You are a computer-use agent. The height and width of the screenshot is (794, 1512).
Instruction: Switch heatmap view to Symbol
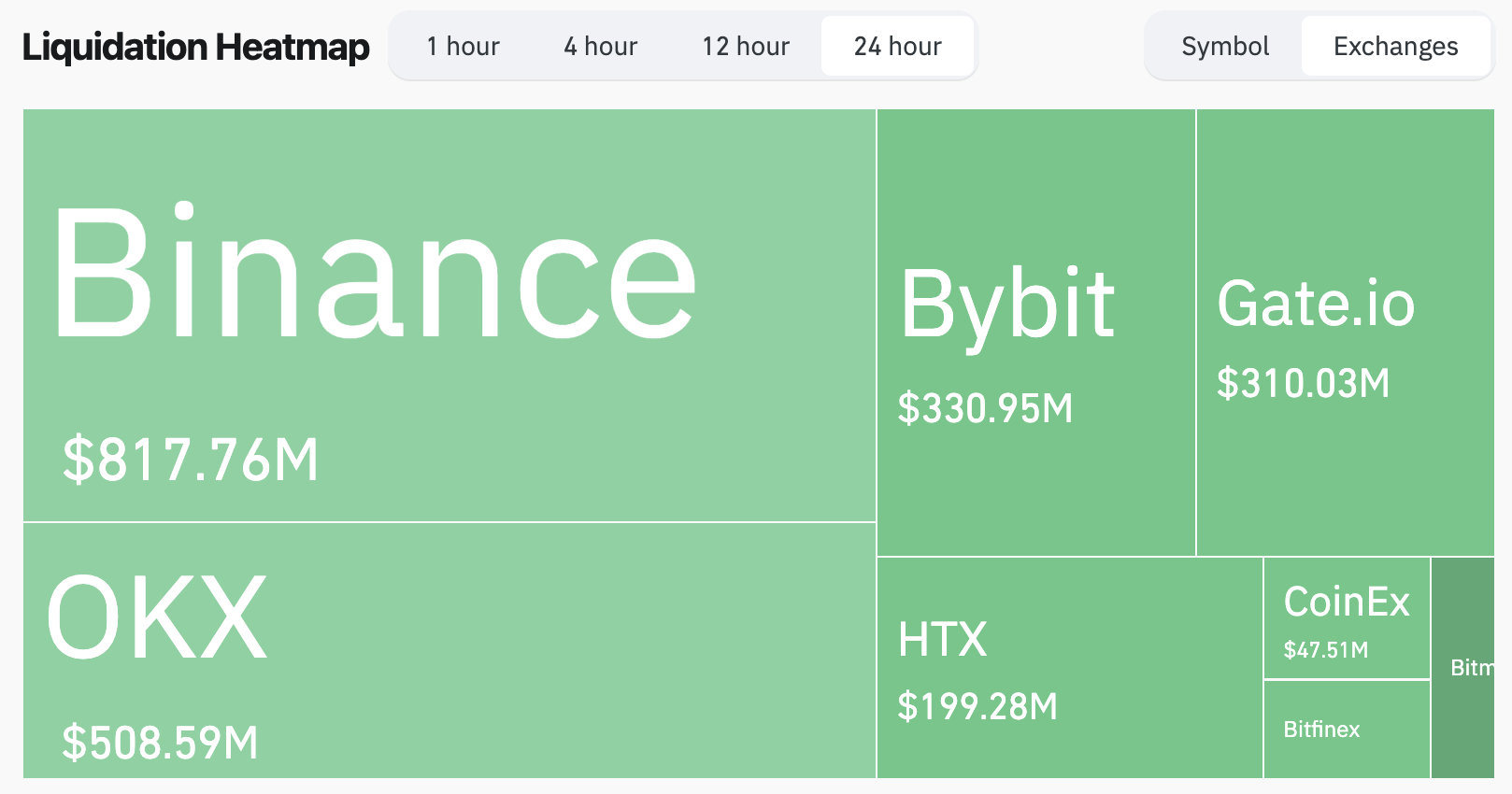(1224, 47)
